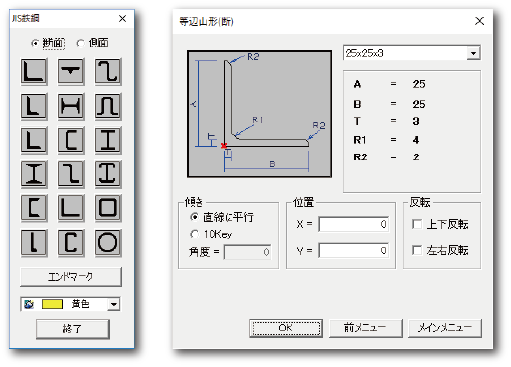511x367 pixels.
Task: Enable the 上下反転 checkbox
Action: coord(417,224)
